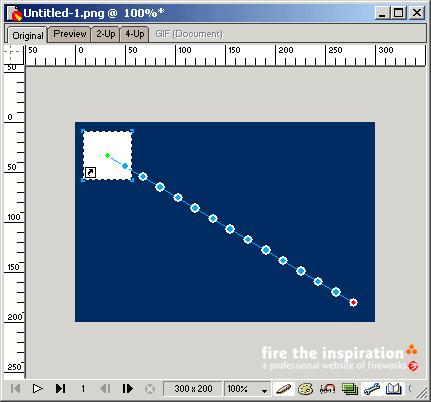
Task: Click the blue wrench icon
Action: [372, 389]
